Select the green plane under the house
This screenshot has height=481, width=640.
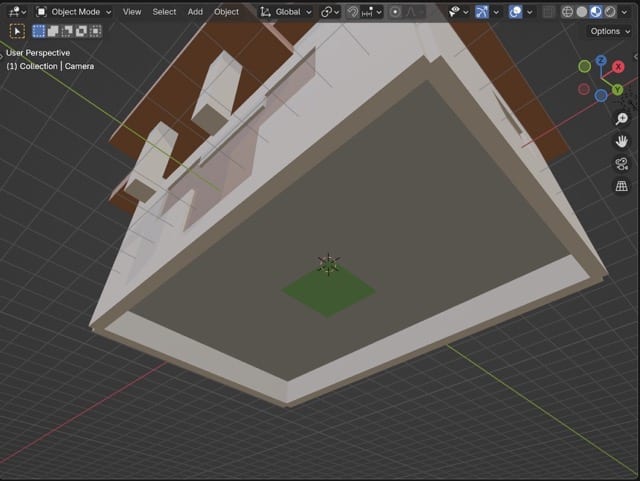click(329, 292)
